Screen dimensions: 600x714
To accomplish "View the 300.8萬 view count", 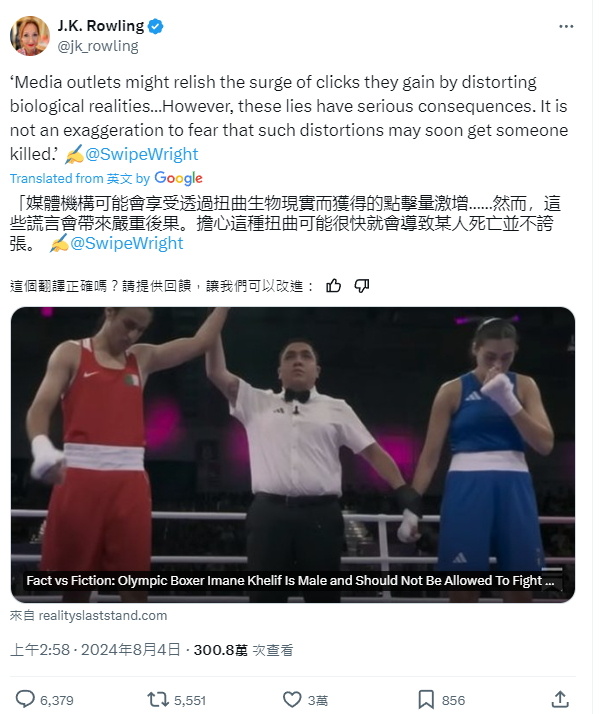I will click(x=243, y=650).
